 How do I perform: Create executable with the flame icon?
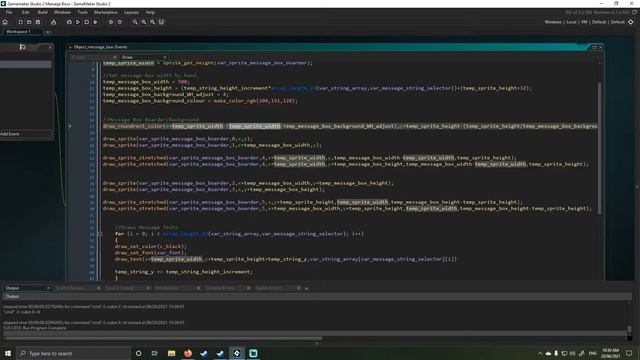53,22
